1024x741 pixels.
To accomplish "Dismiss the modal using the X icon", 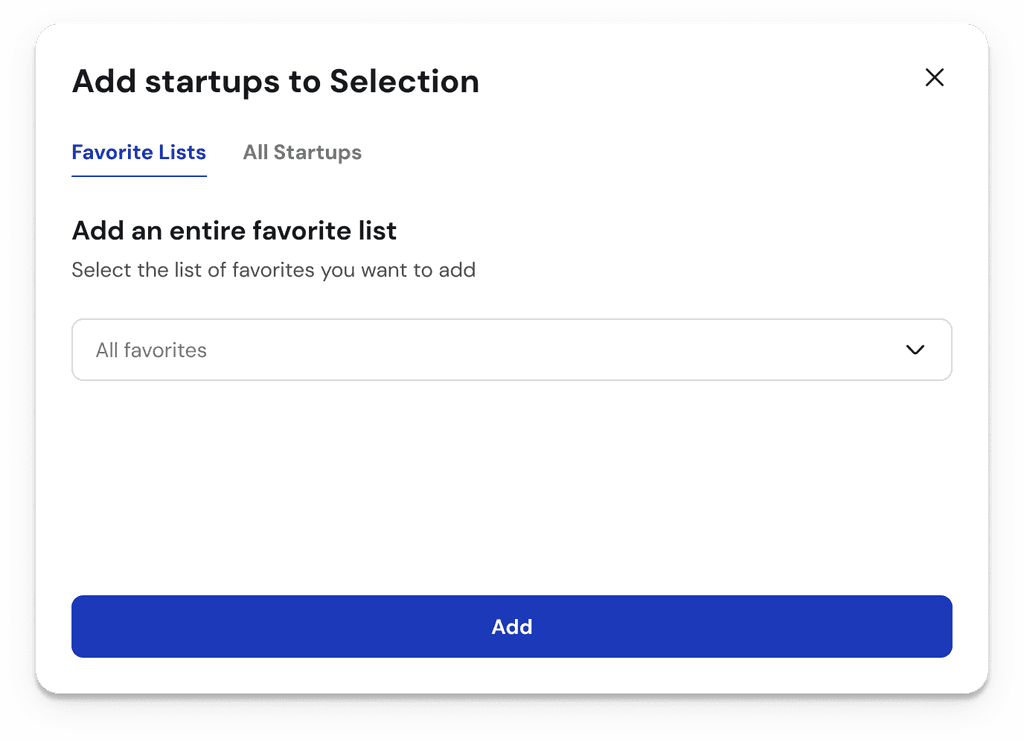I will [x=934, y=78].
